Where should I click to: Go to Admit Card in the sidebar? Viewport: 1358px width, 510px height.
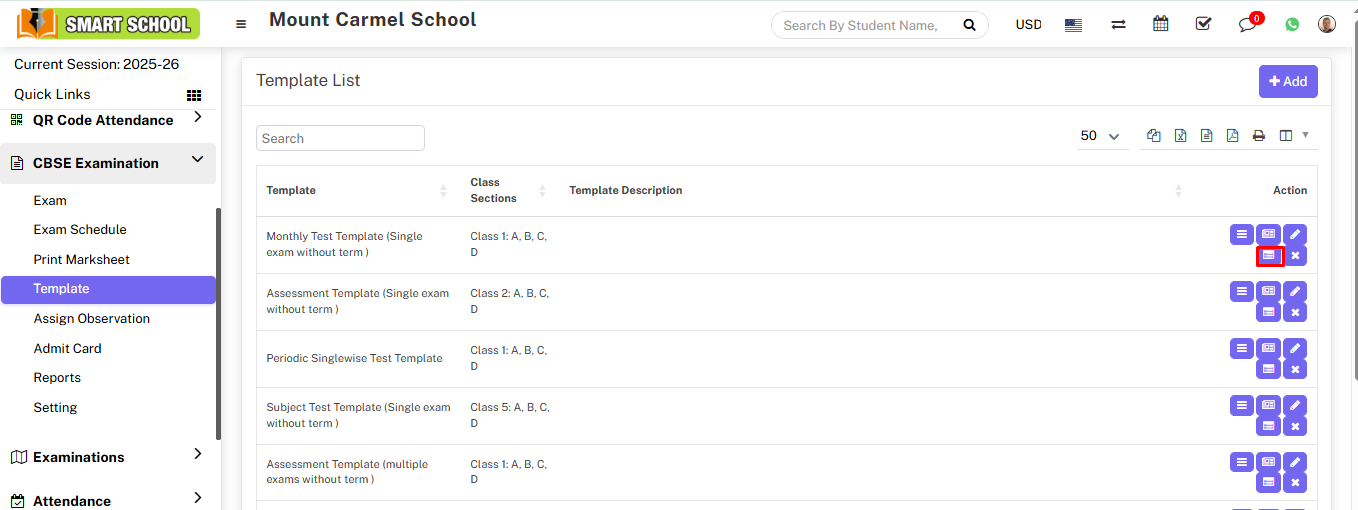pos(67,348)
